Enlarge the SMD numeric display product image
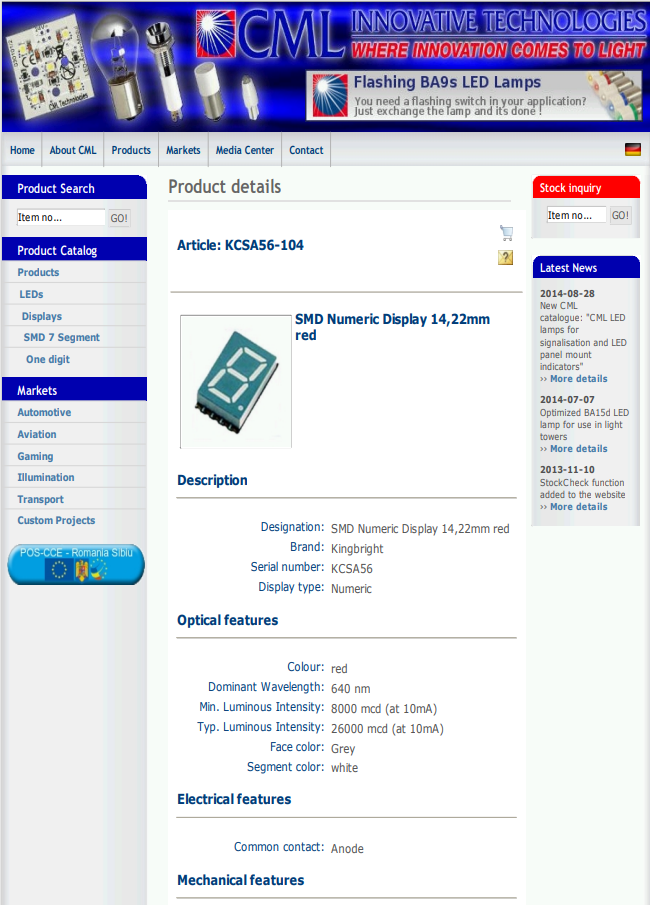This screenshot has width=650, height=905. 236,382
